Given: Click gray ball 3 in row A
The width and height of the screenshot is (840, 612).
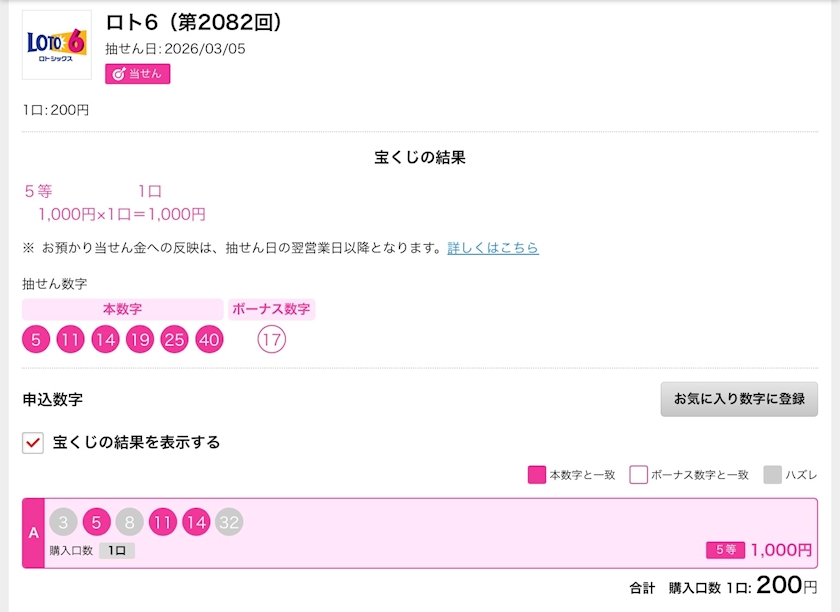Looking at the screenshot, I should pyautogui.click(x=63, y=522).
